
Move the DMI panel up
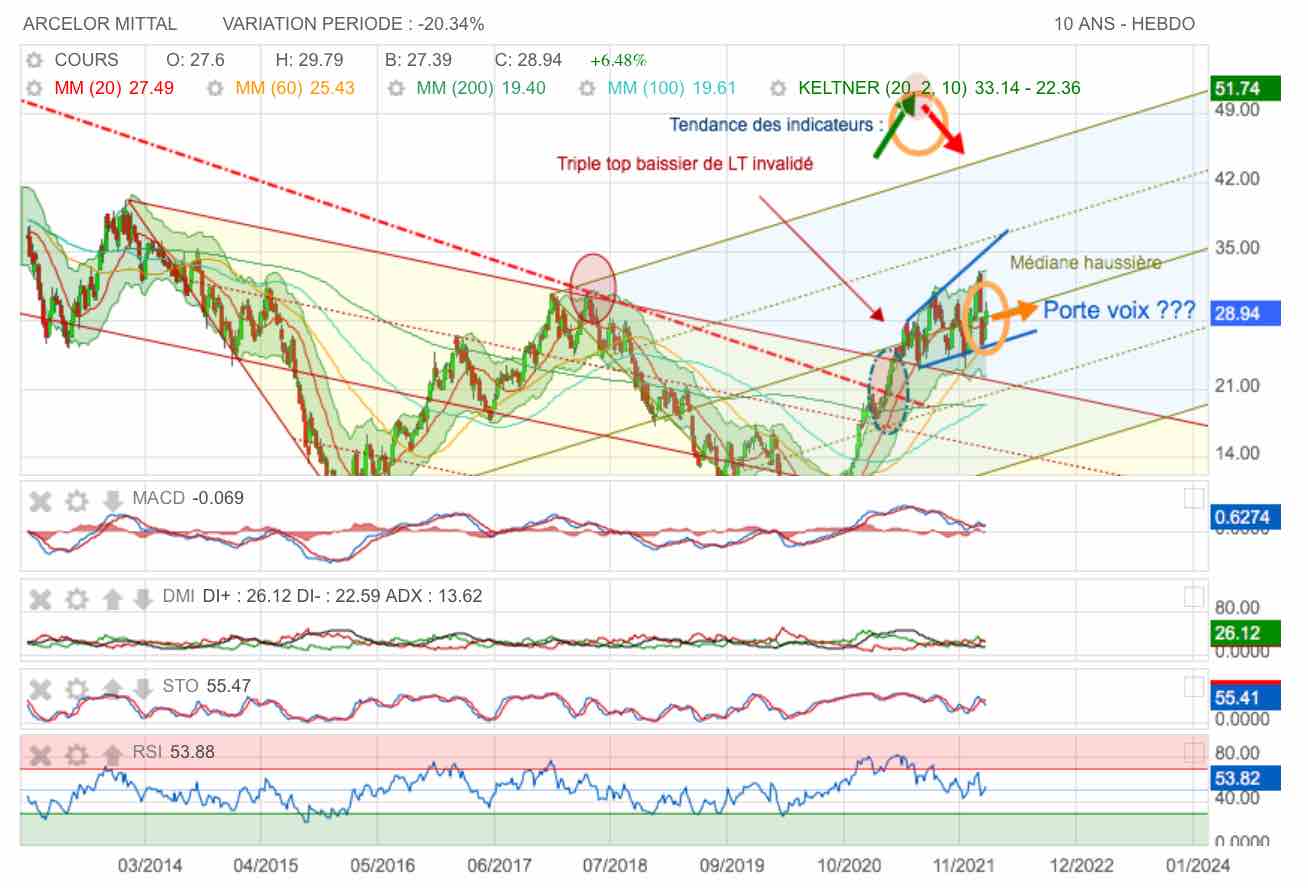coord(113,598)
